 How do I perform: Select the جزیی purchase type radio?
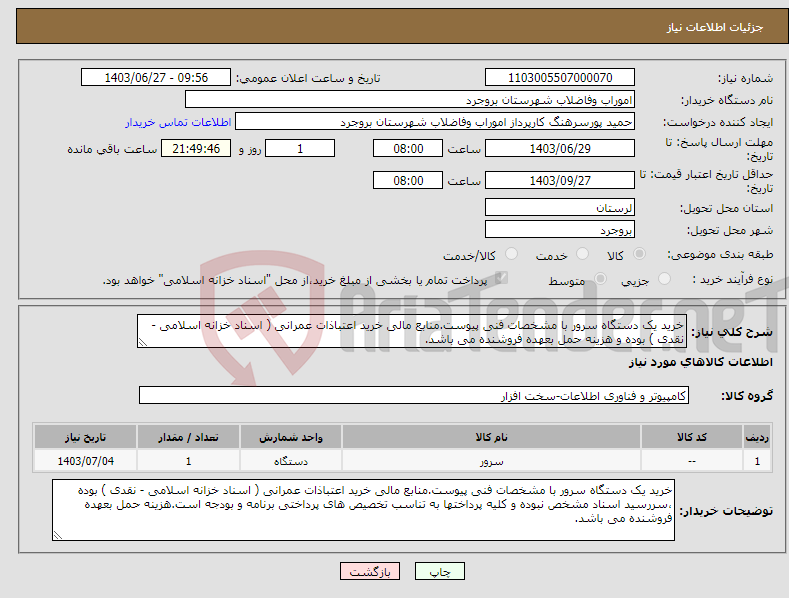click(664, 279)
